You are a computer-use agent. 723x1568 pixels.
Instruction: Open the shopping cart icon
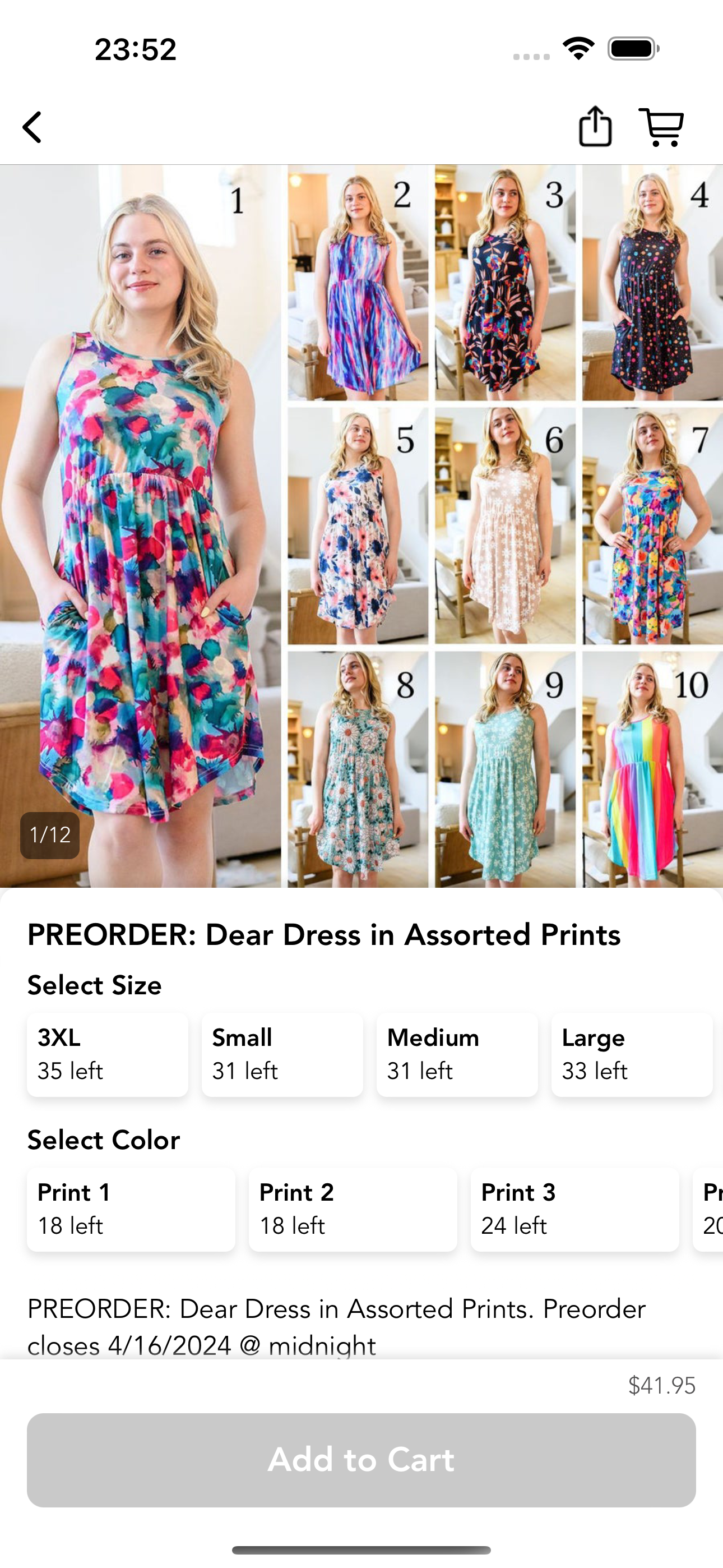[x=661, y=127]
